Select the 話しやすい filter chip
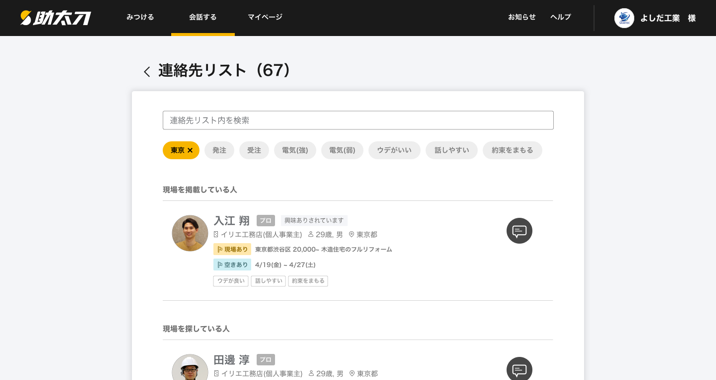Viewport: 716px width, 380px height. coord(452,150)
